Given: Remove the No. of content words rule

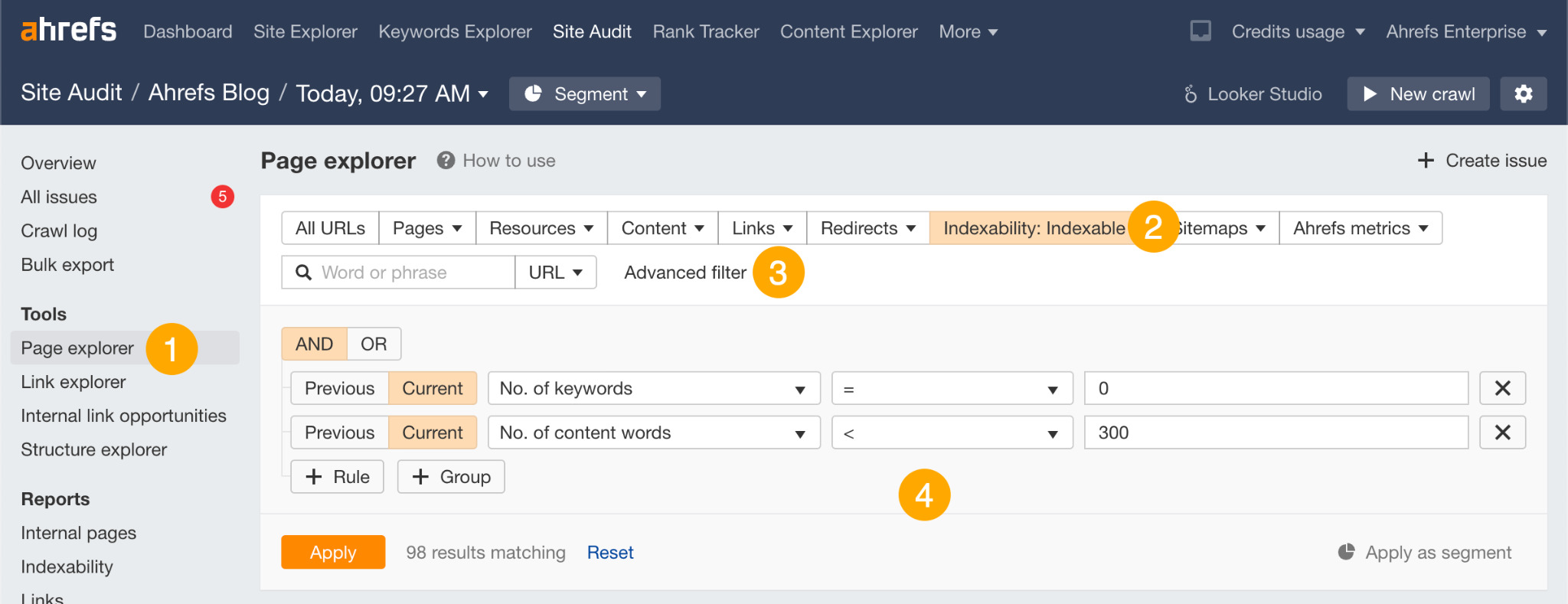Looking at the screenshot, I should coord(1502,433).
